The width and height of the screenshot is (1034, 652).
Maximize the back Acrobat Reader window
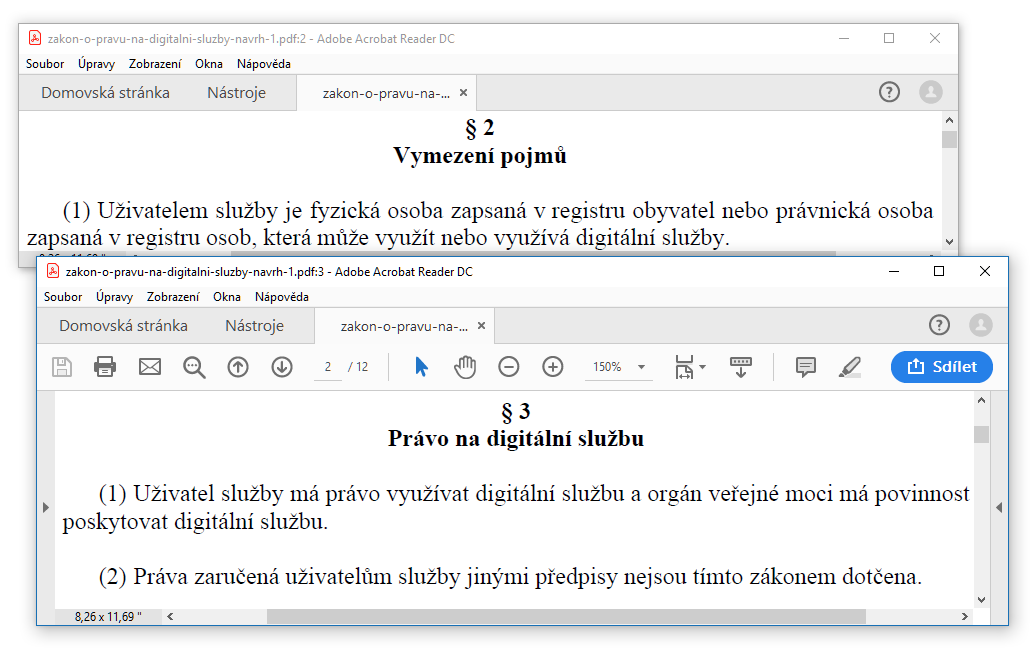pyautogui.click(x=889, y=38)
